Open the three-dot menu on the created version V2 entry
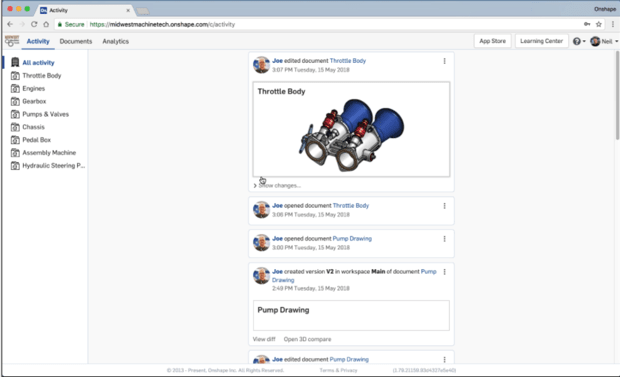The image size is (620, 377). [444, 272]
